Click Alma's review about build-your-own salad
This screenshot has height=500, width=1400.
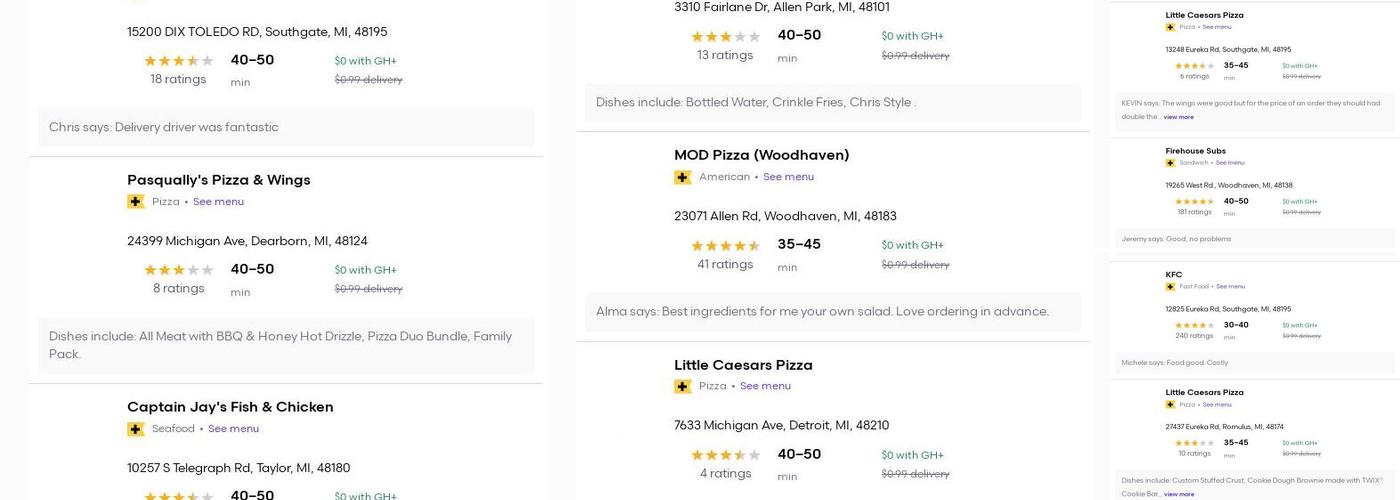point(822,312)
